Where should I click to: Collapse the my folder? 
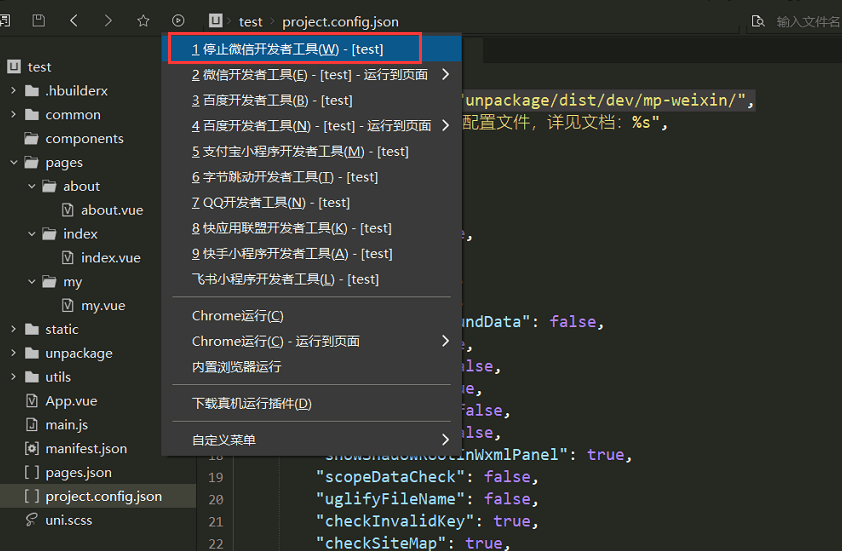coord(32,281)
